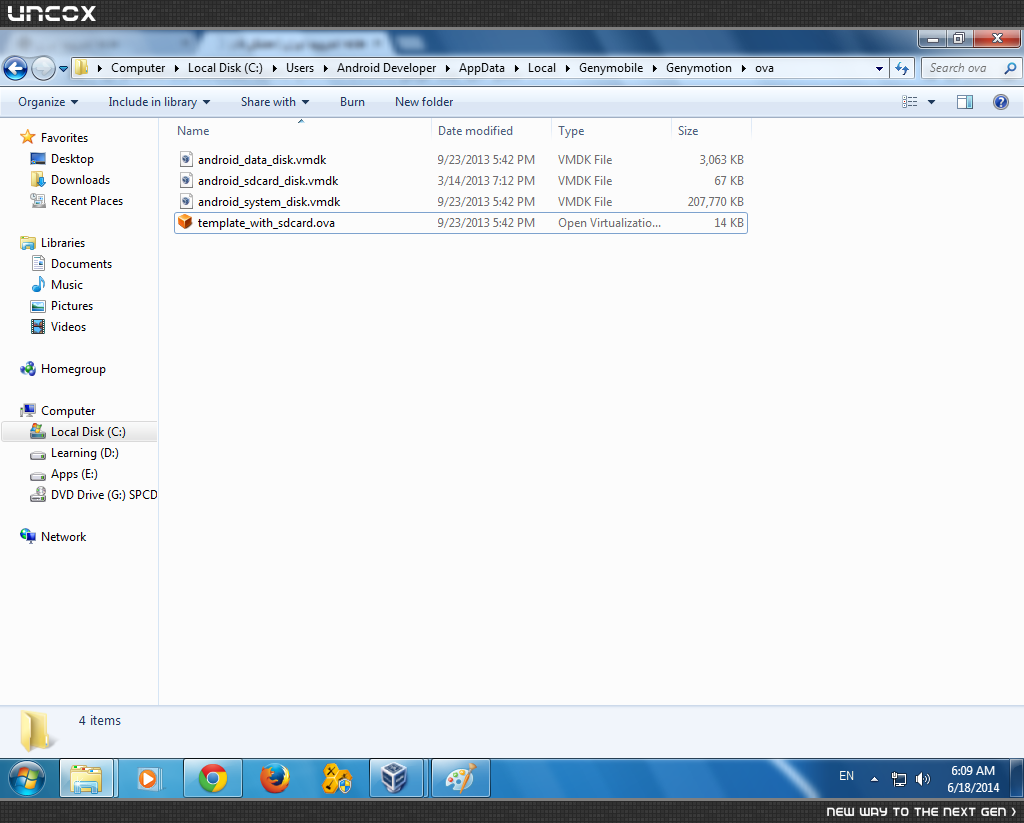Open Paint from the taskbar
This screenshot has height=823, width=1024.
coord(461,779)
